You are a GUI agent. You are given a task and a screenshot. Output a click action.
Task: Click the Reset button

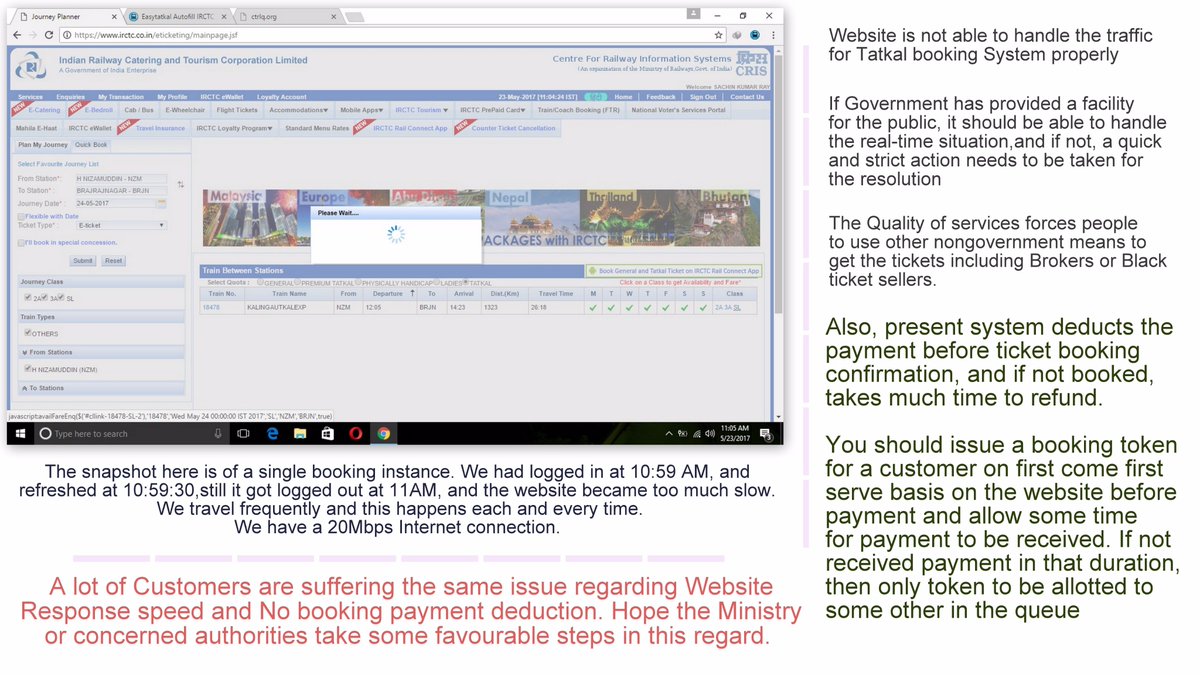point(113,260)
